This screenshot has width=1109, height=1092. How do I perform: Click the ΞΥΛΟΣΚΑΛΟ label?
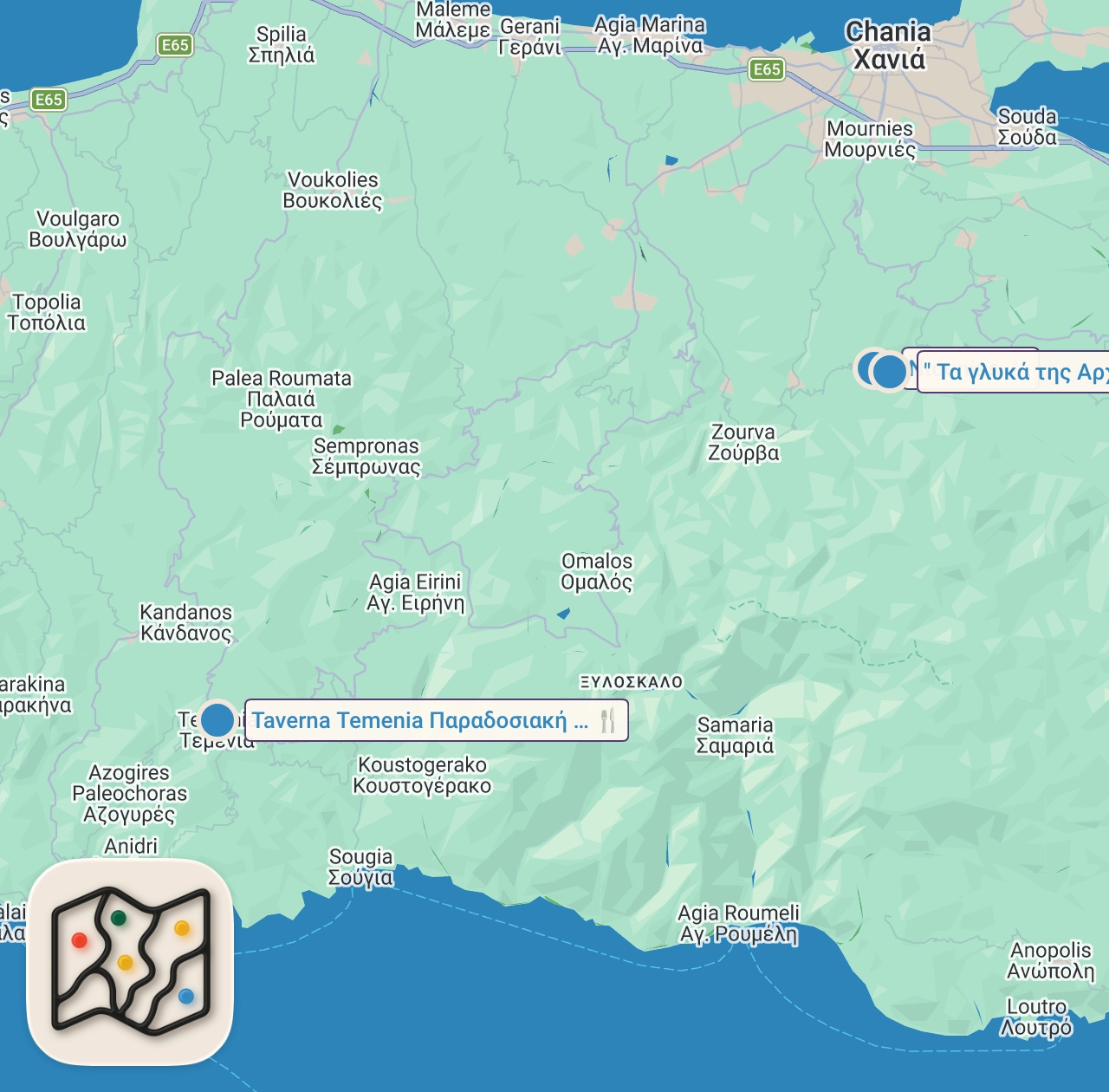(632, 682)
